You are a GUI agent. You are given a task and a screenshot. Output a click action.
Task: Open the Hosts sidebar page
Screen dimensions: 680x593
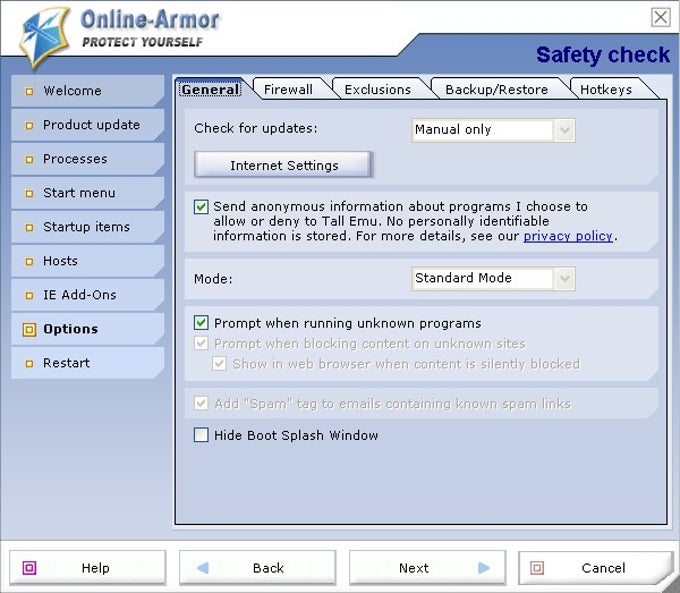pyautogui.click(x=88, y=261)
